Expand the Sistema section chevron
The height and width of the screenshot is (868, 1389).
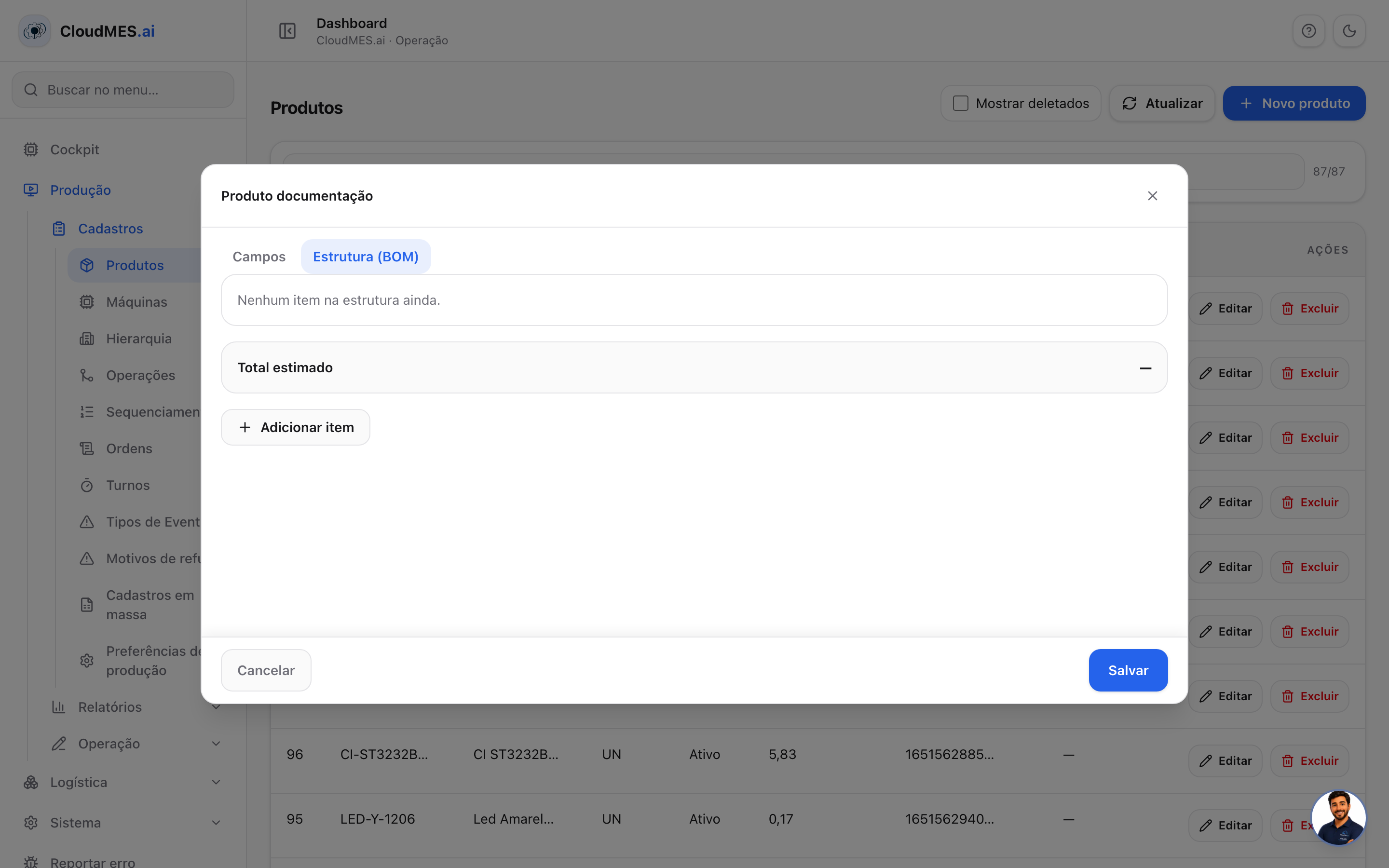216,823
